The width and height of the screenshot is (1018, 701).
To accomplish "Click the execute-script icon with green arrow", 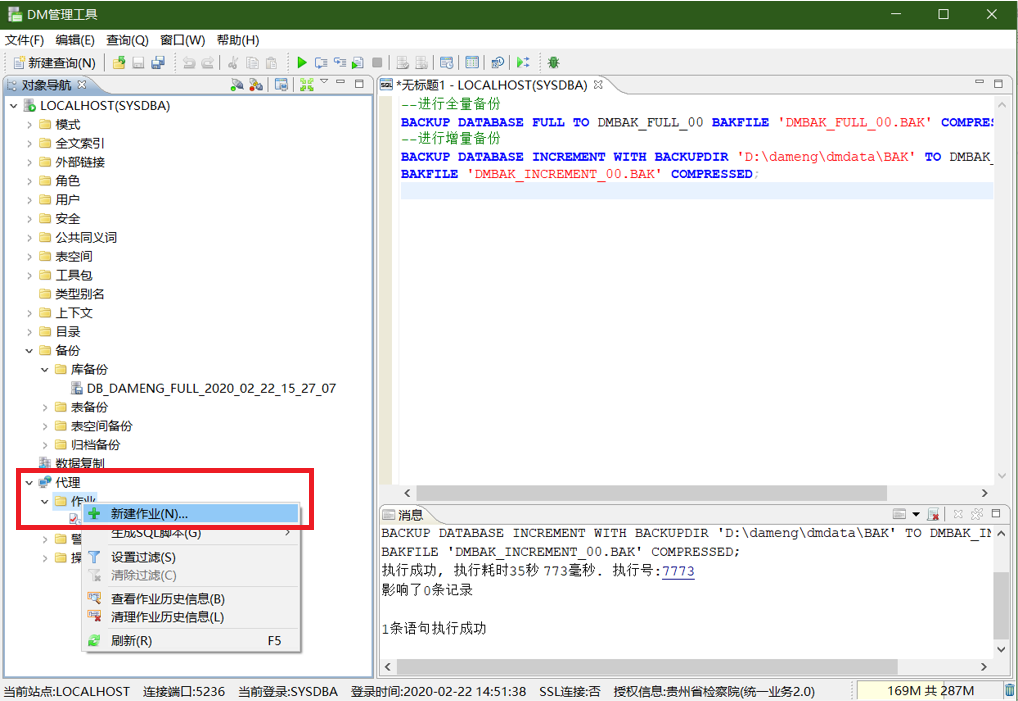I will coord(358,62).
